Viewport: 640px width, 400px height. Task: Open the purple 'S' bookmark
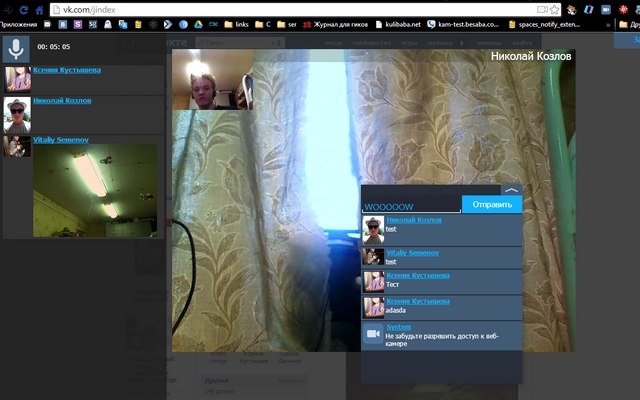pos(78,24)
